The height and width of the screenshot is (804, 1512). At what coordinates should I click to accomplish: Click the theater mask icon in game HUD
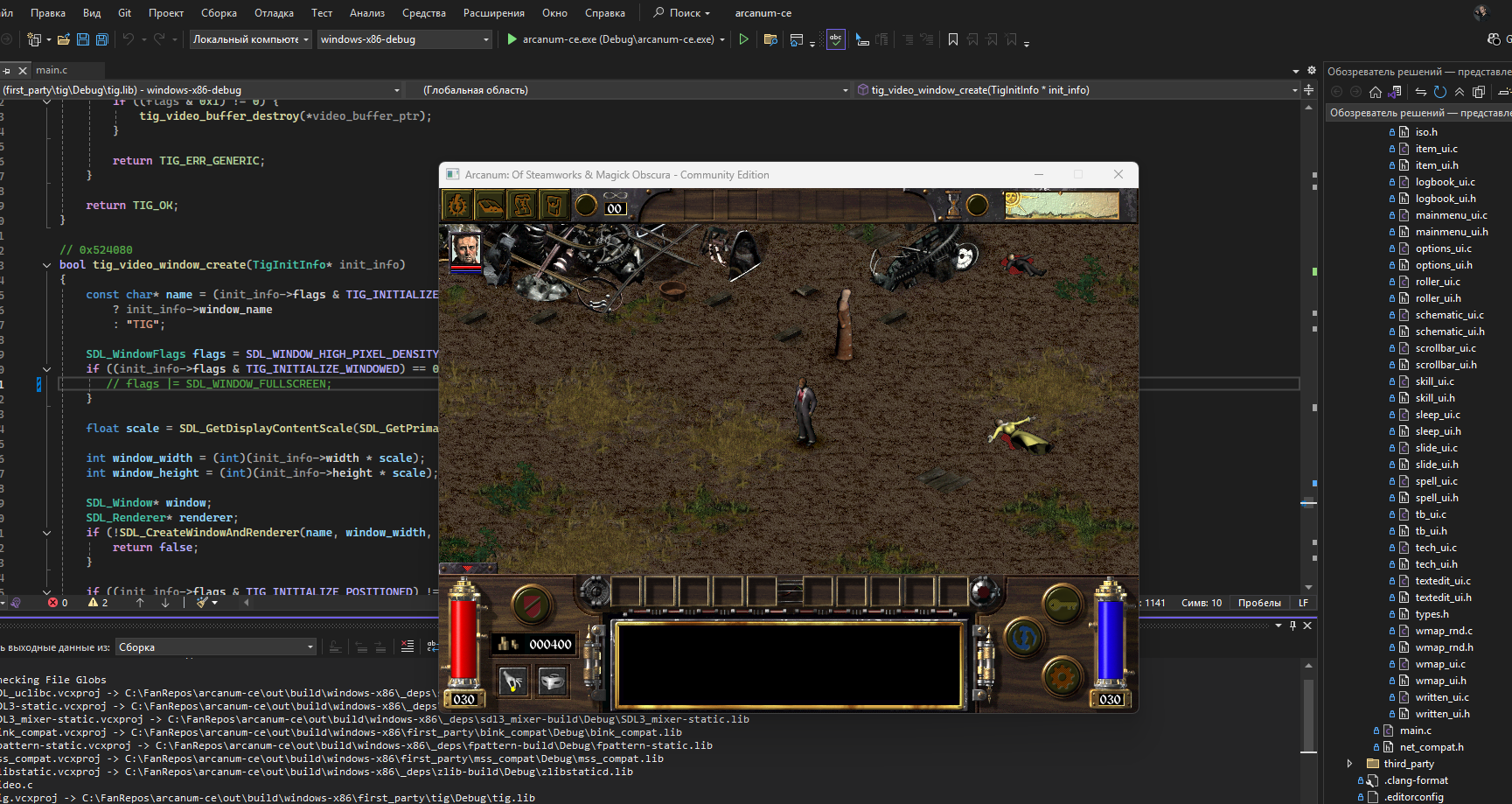tap(552, 681)
